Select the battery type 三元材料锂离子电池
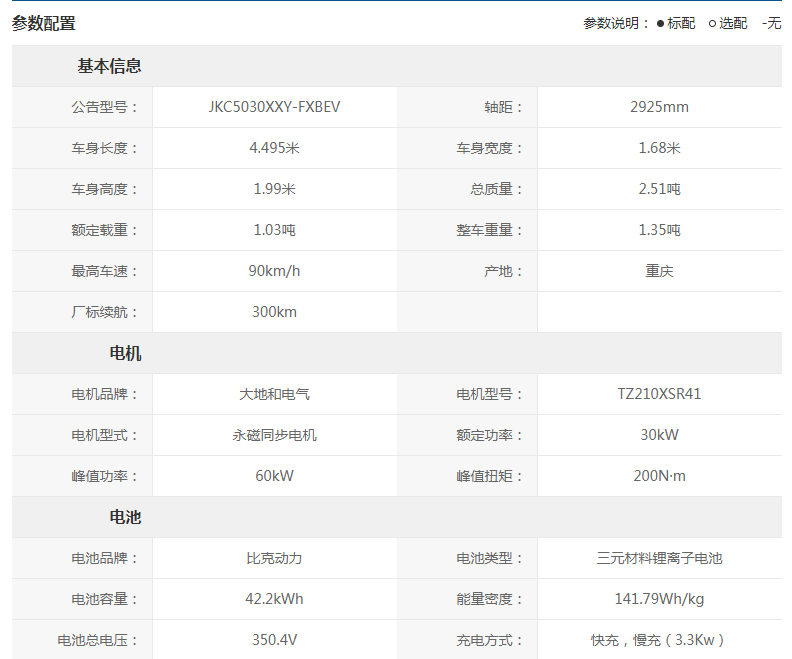The width and height of the screenshot is (792, 659). click(x=659, y=558)
